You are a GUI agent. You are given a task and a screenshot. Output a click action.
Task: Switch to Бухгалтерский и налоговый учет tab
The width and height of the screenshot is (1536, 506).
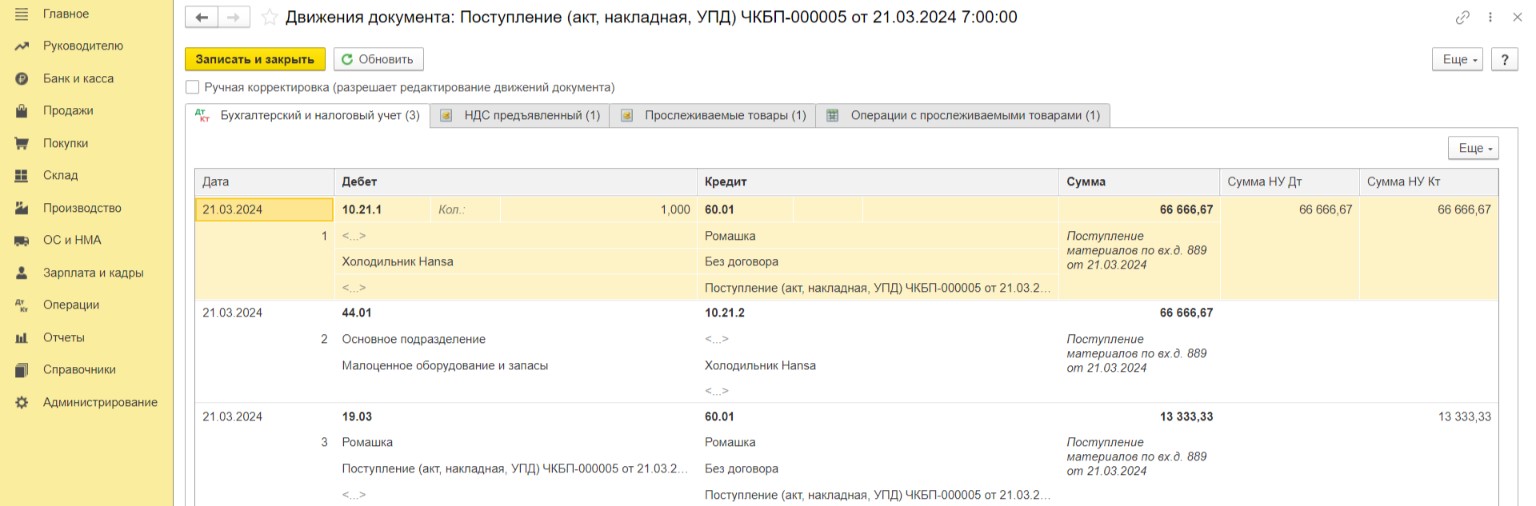308,115
